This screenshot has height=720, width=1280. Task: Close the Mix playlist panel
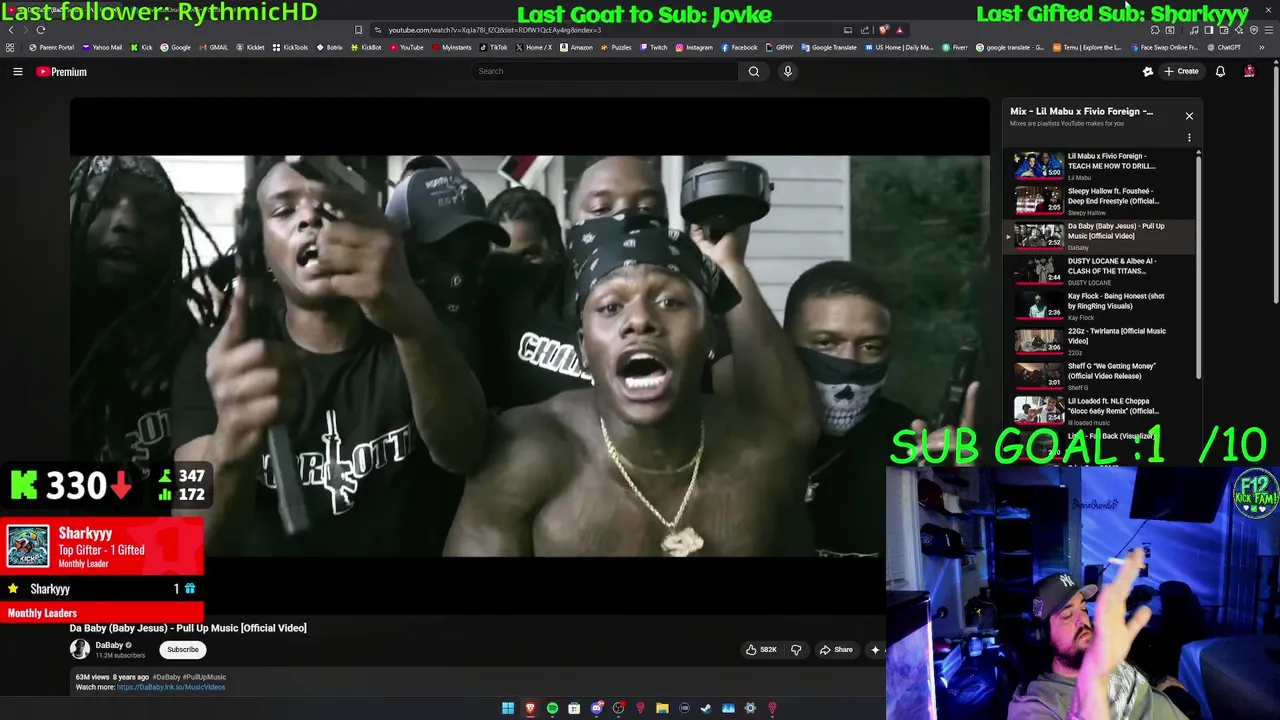click(1189, 116)
